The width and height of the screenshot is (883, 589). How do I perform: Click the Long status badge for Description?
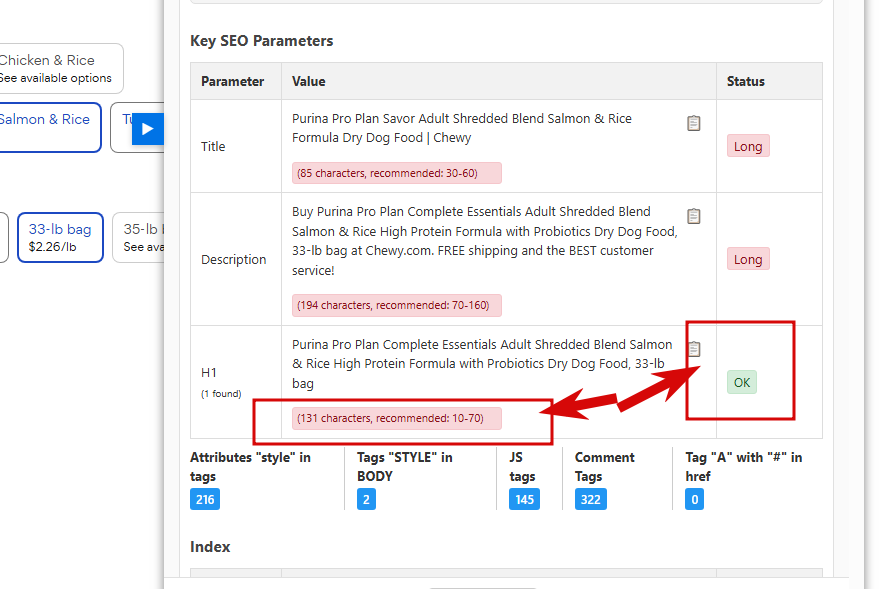tap(748, 259)
